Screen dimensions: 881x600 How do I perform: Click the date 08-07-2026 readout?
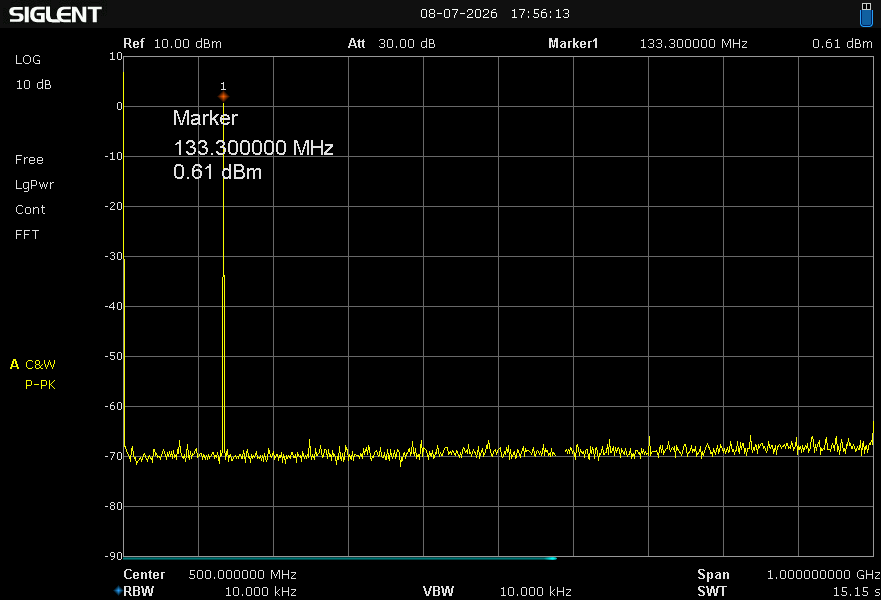coord(459,13)
